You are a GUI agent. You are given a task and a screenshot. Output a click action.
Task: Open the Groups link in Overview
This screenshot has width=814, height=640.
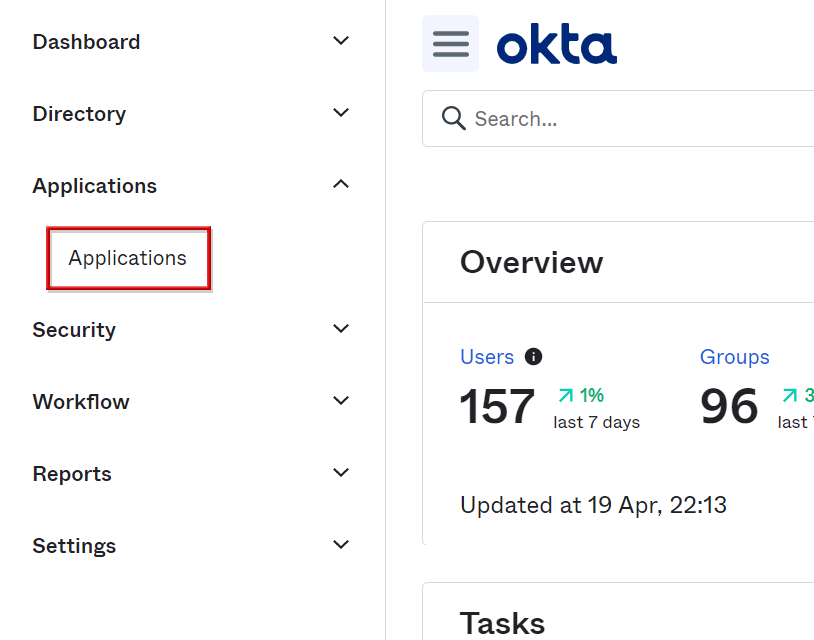[734, 357]
